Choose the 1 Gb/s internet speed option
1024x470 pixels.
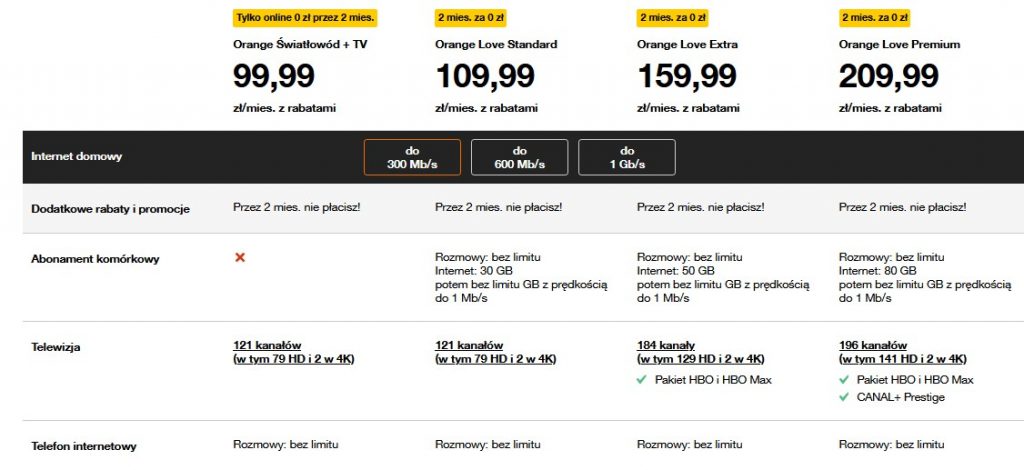pos(627,157)
